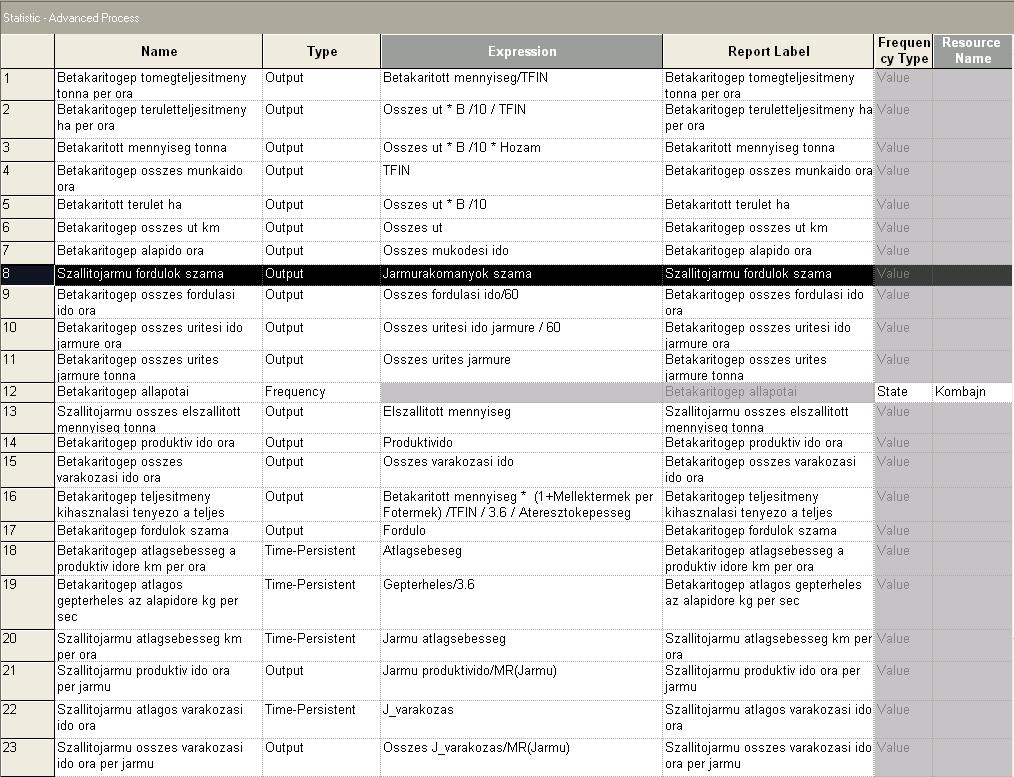Click the 'Output' type cell in row 21
The width and height of the screenshot is (1014, 777).
(x=321, y=681)
